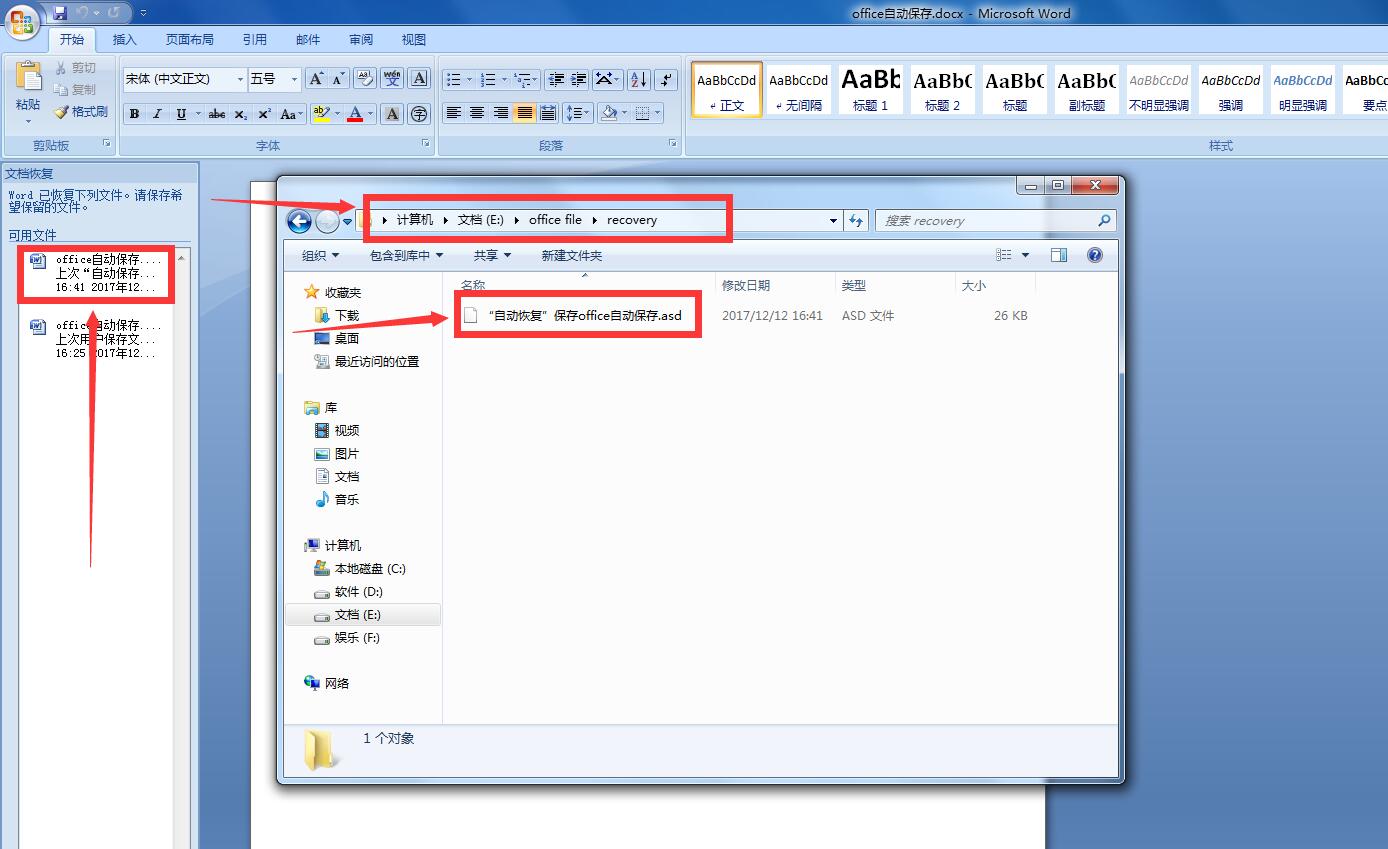Click the Explorer Help question mark icon
1388x849 pixels.
coord(1095,255)
